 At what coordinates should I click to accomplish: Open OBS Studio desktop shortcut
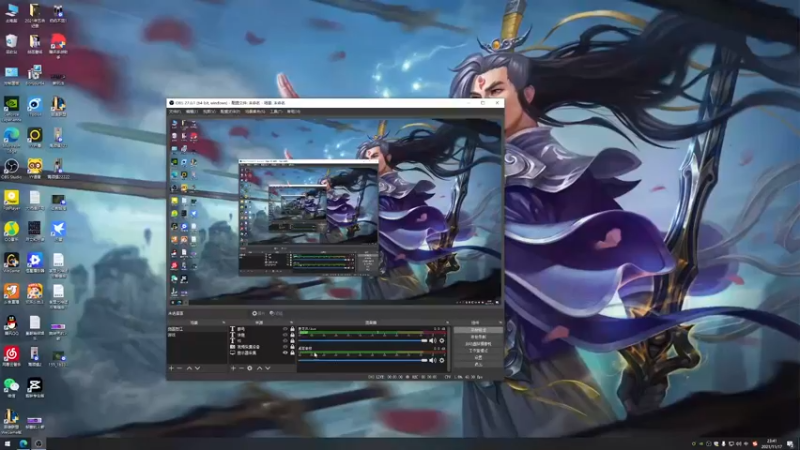click(11, 168)
